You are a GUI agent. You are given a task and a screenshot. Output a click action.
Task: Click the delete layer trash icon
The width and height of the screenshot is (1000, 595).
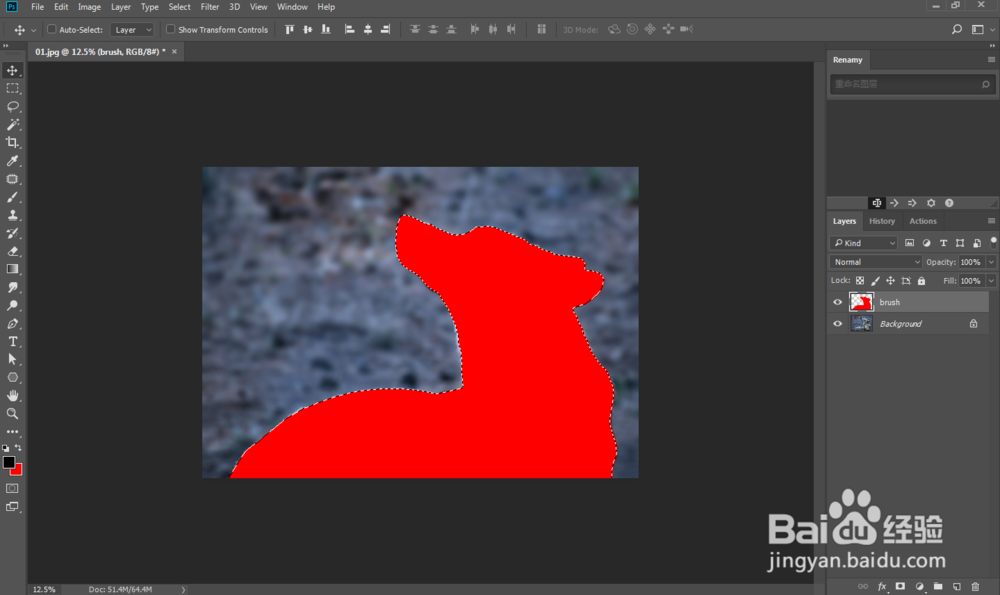(975, 586)
